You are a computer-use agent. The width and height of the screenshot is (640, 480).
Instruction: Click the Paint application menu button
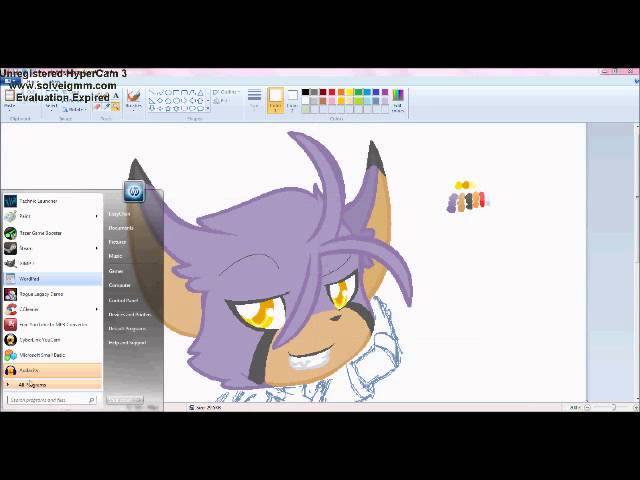8,81
